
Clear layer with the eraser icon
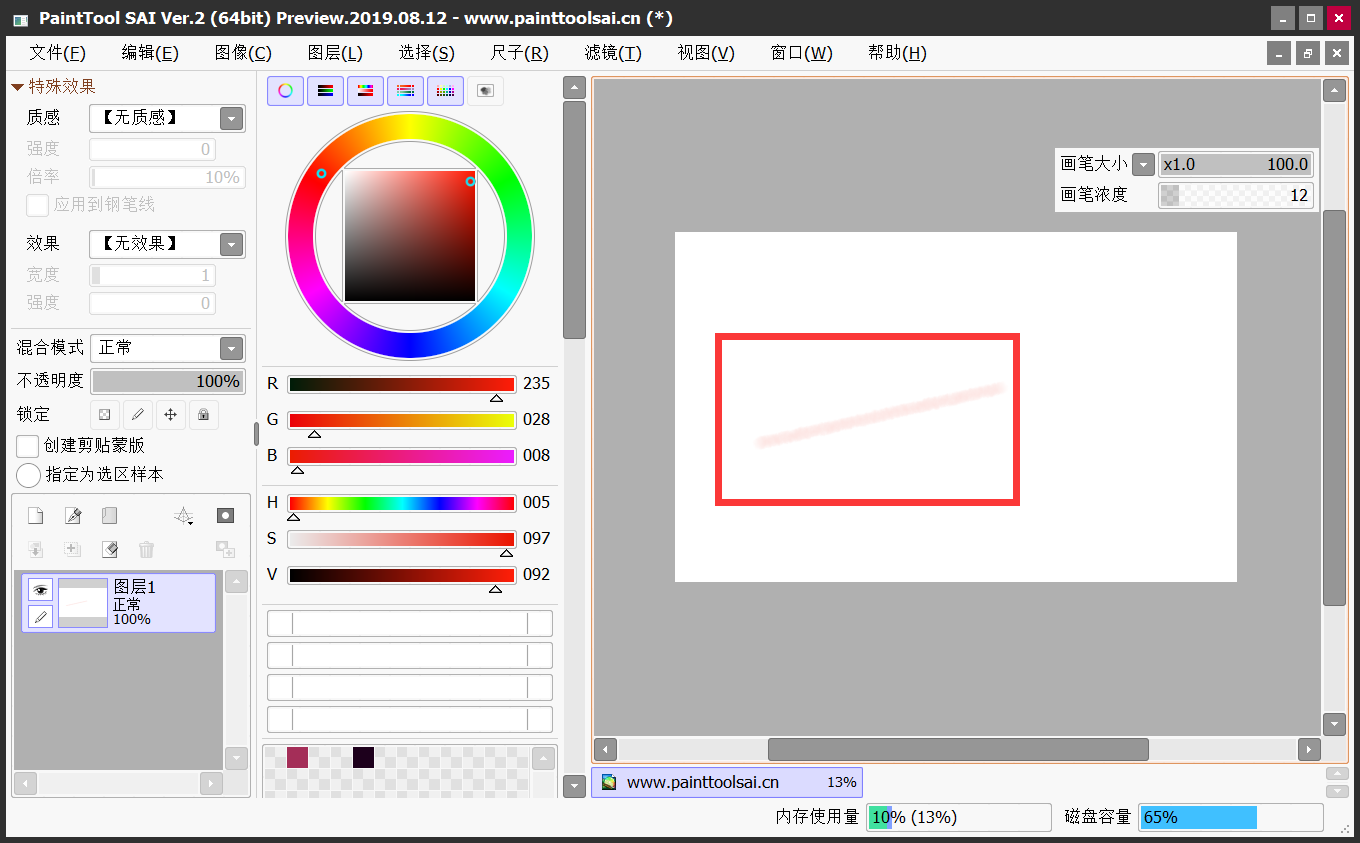pyautogui.click(x=109, y=549)
